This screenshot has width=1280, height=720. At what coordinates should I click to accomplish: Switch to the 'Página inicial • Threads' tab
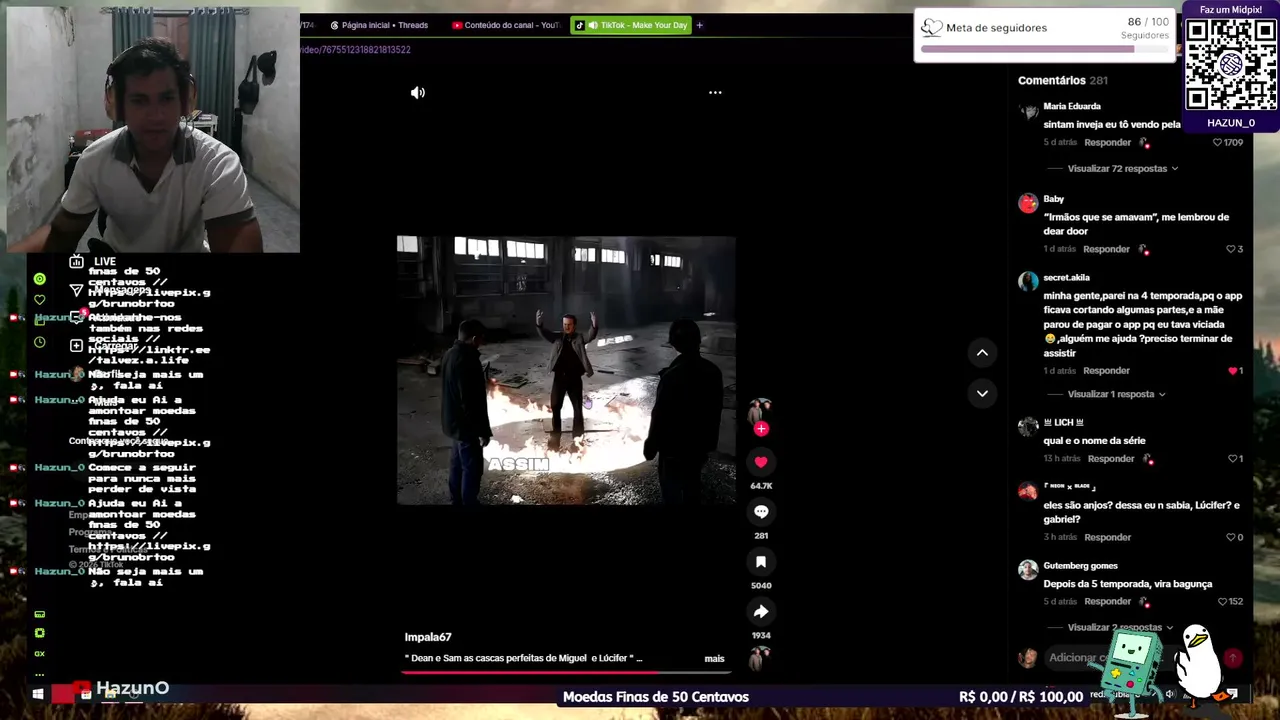click(379, 25)
